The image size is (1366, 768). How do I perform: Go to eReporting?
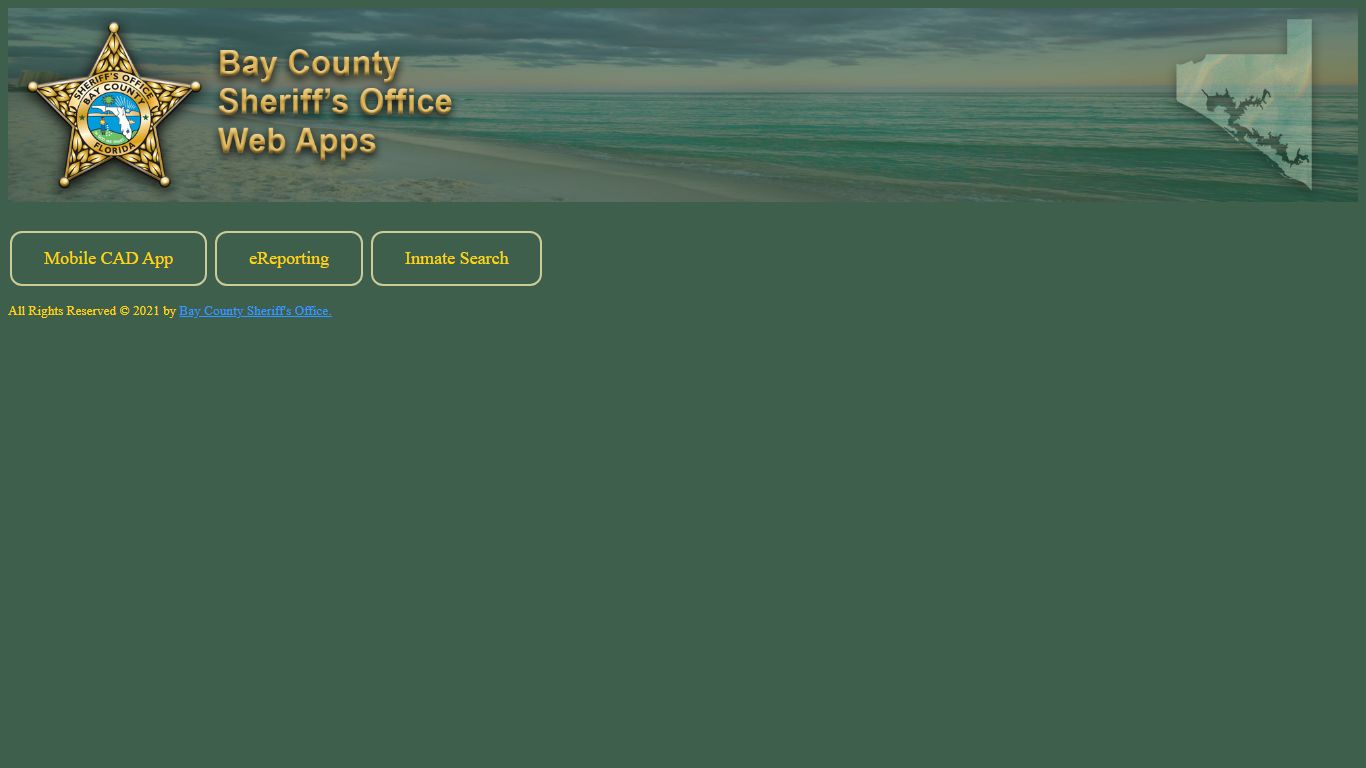click(x=289, y=258)
